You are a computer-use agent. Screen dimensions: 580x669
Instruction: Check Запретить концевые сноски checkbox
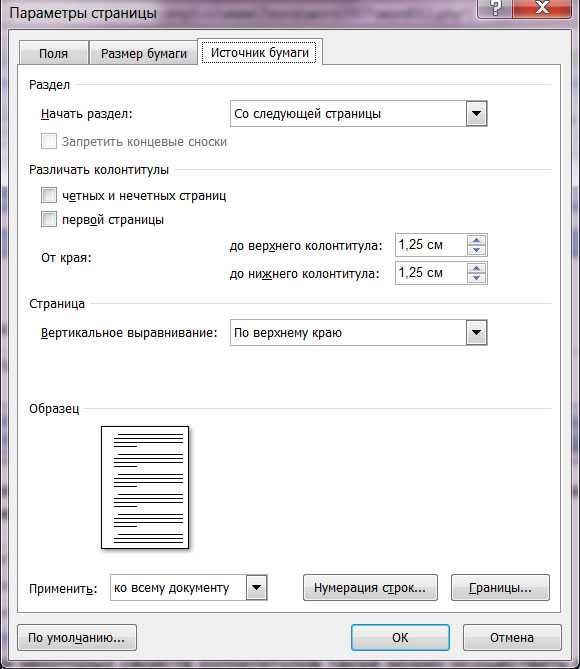click(x=49, y=141)
